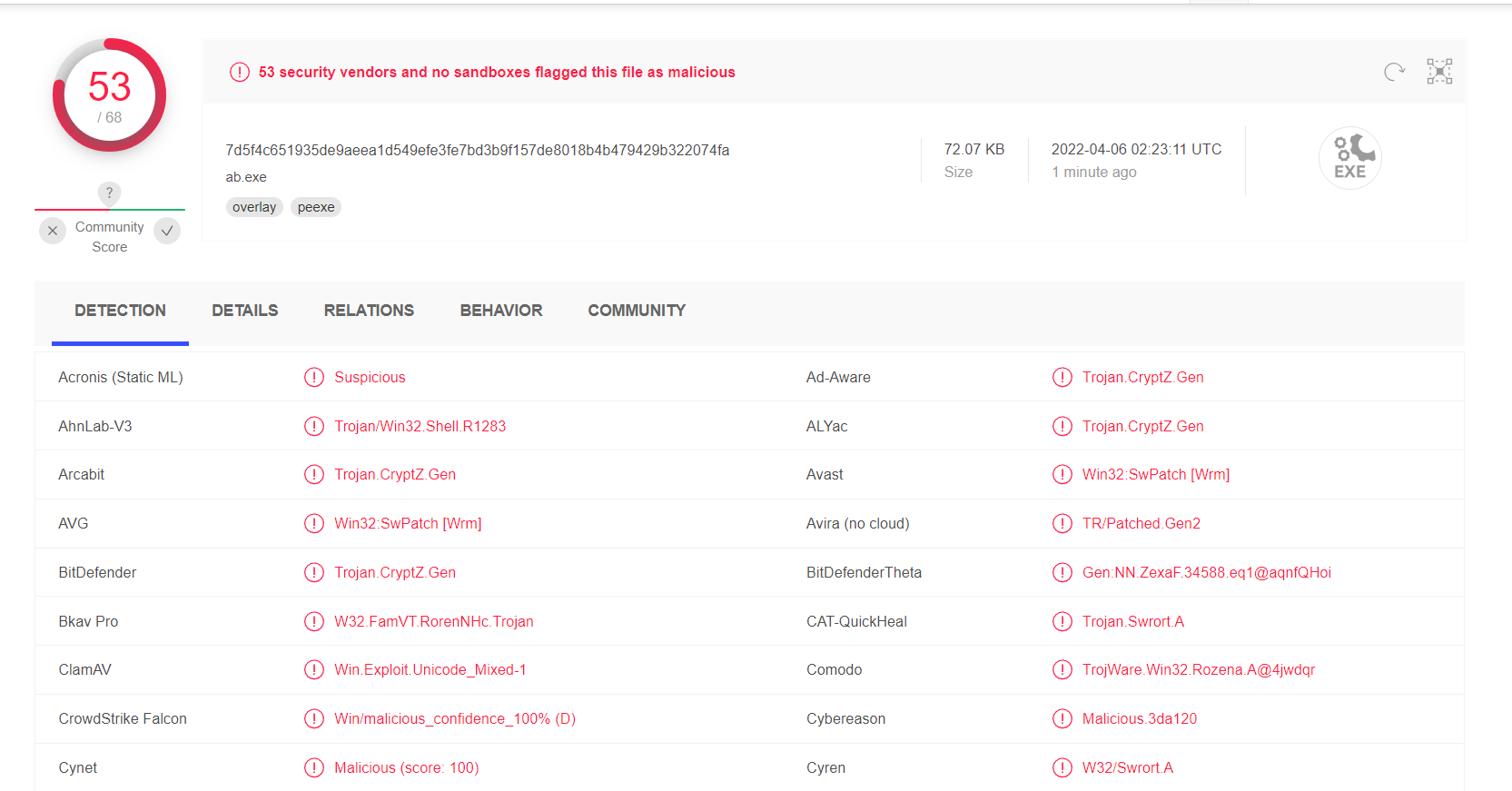Click warning icon beside W32/Swrort.A
Image resolution: width=1512 pixels, height=791 pixels.
pos(1062,767)
